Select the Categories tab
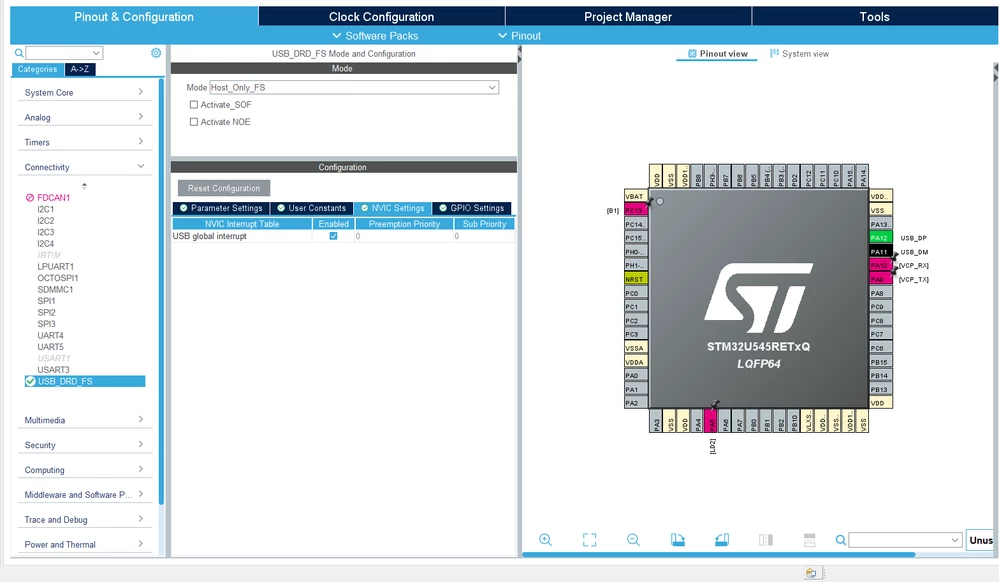Image resolution: width=999 pixels, height=582 pixels. [x=37, y=69]
